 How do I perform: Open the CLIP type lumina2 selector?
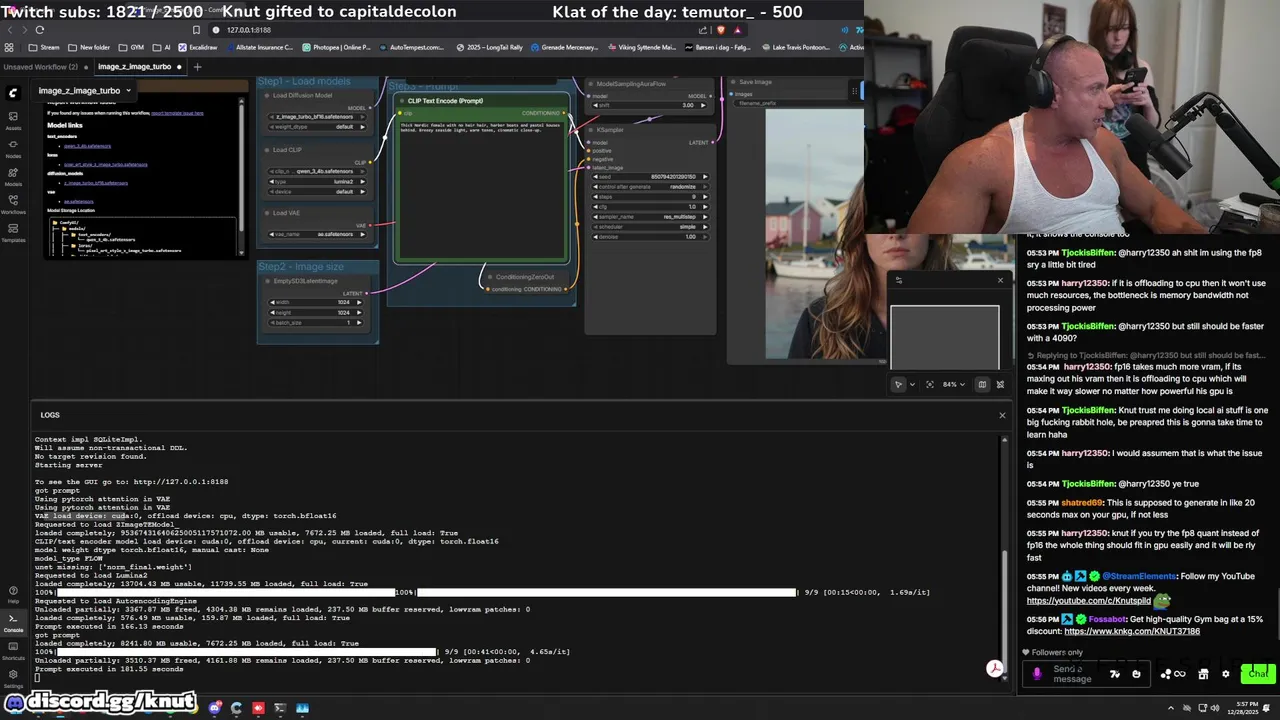pyautogui.click(x=317, y=181)
